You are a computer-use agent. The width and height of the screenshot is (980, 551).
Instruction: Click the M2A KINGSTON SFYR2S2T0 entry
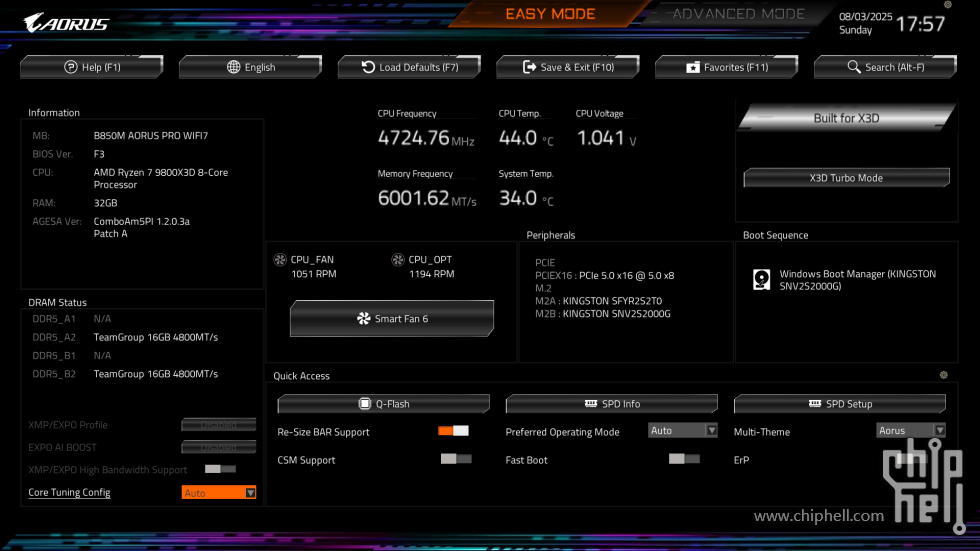(x=598, y=300)
